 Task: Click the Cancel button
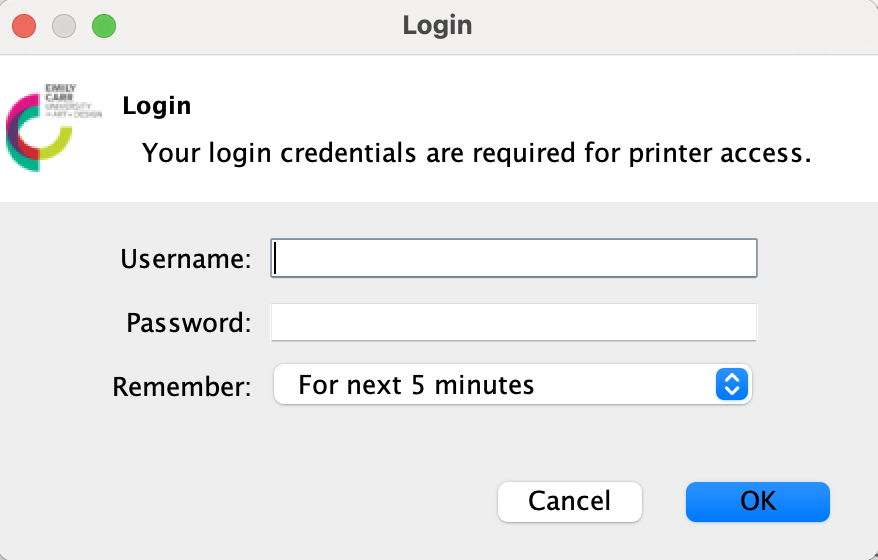point(570,502)
